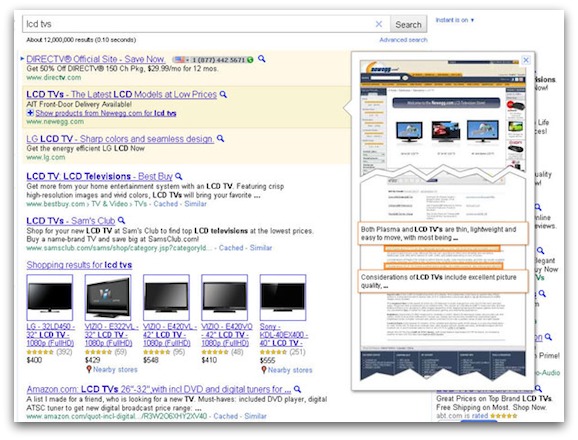The height and width of the screenshot is (440, 578).
Task: Clear the search box with the X icon
Action: (x=379, y=24)
